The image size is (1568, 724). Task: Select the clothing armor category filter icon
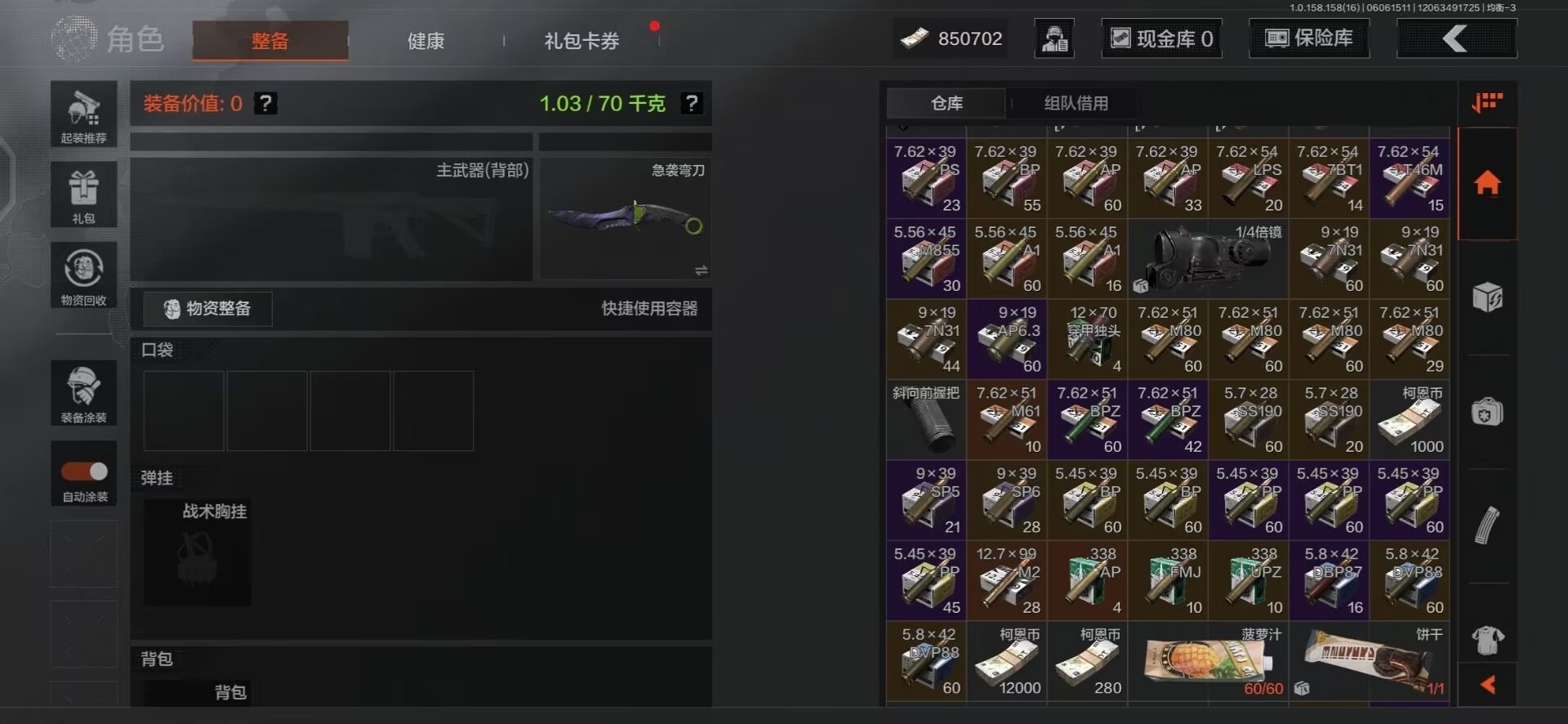coord(1487,640)
